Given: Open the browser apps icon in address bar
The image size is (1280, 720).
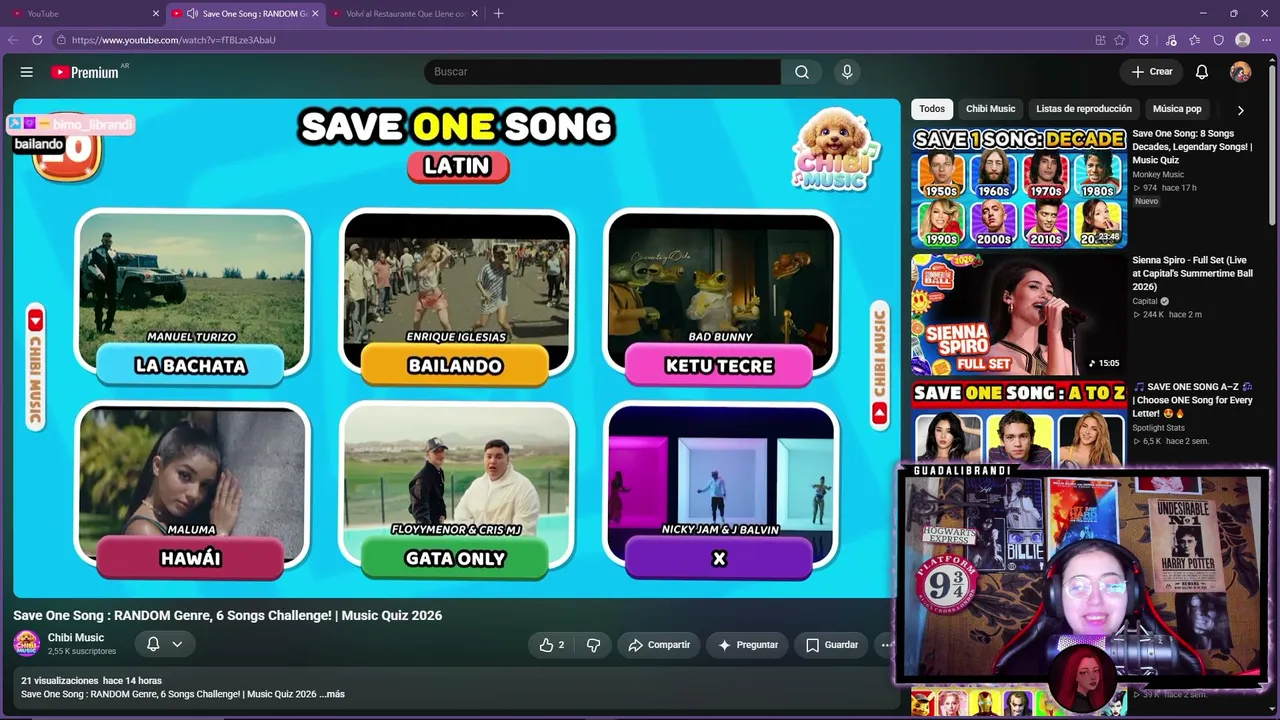Looking at the screenshot, I should point(1100,40).
